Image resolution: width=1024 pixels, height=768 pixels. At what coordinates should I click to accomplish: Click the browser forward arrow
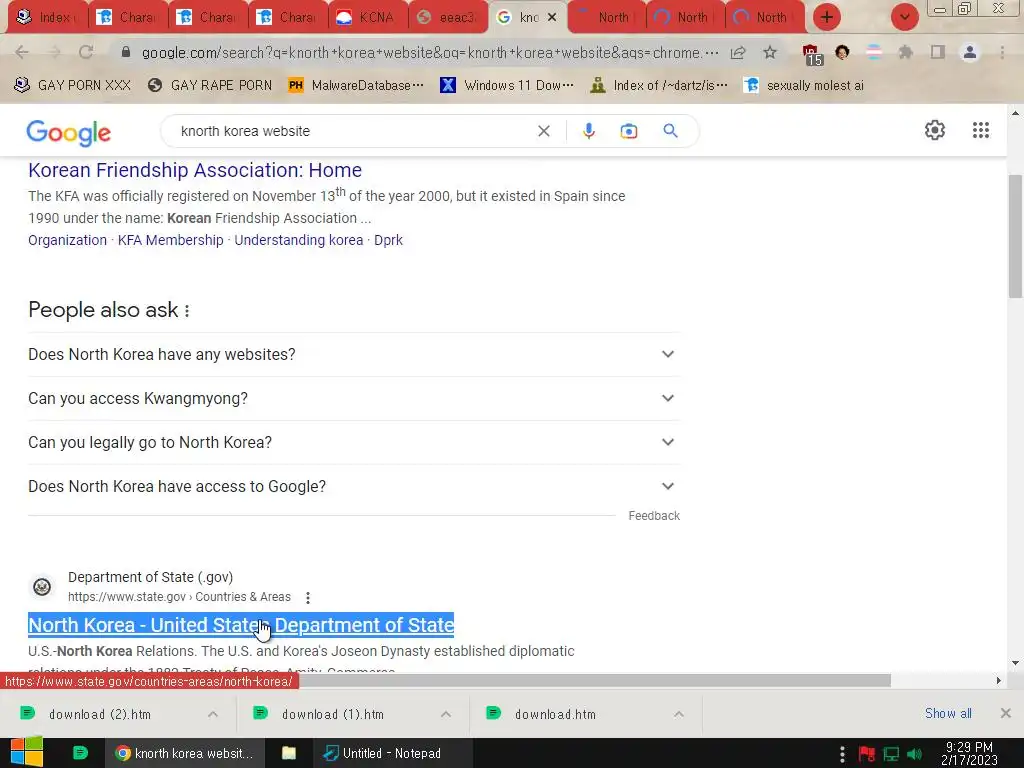(x=54, y=52)
